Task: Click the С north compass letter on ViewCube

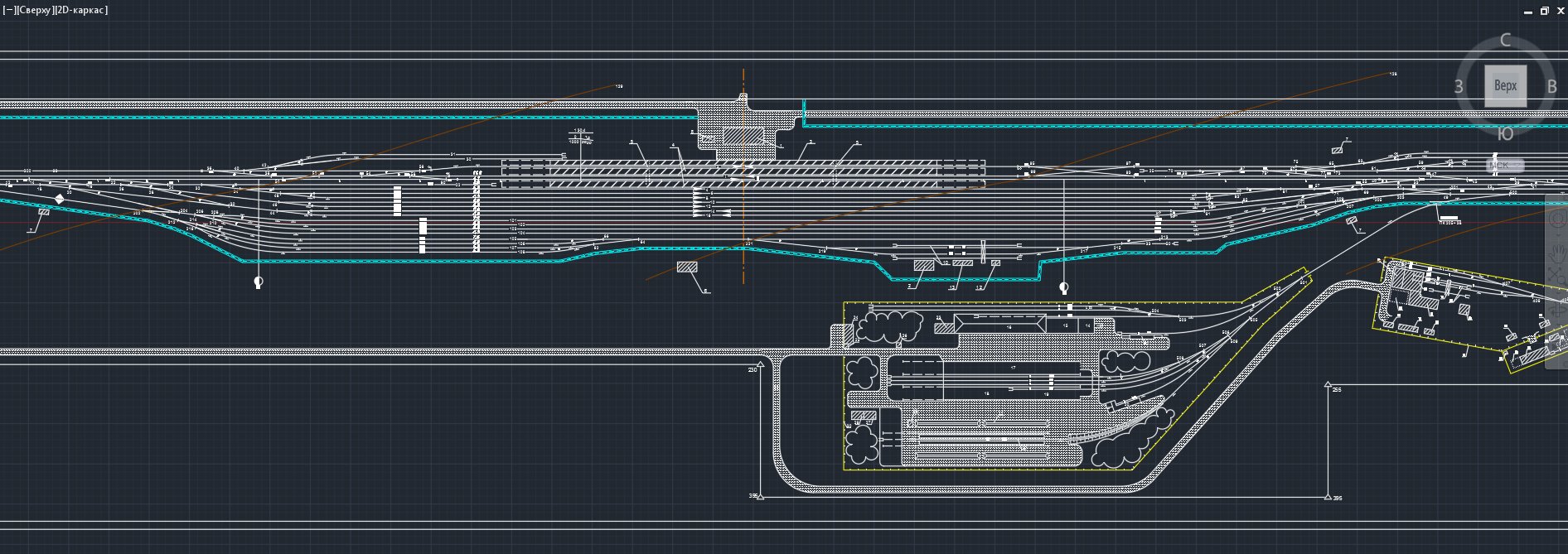Action: coord(1505,41)
